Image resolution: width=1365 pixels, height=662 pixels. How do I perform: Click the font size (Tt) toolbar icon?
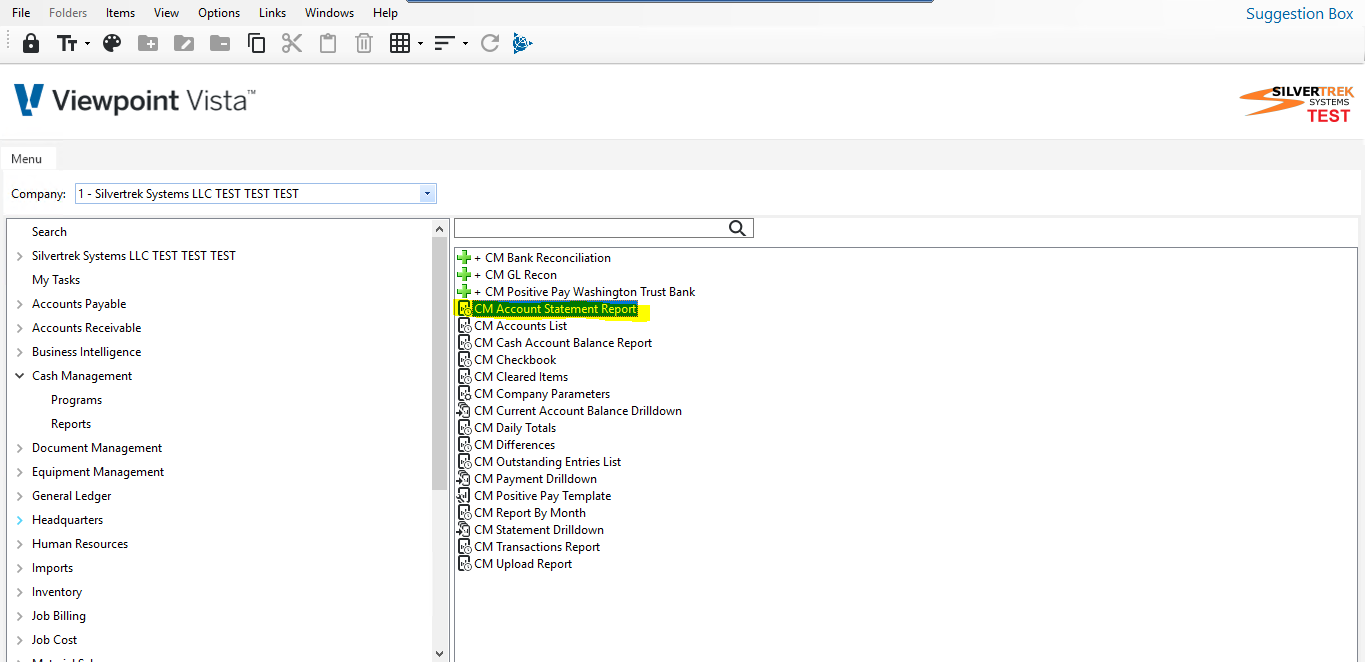coord(67,43)
